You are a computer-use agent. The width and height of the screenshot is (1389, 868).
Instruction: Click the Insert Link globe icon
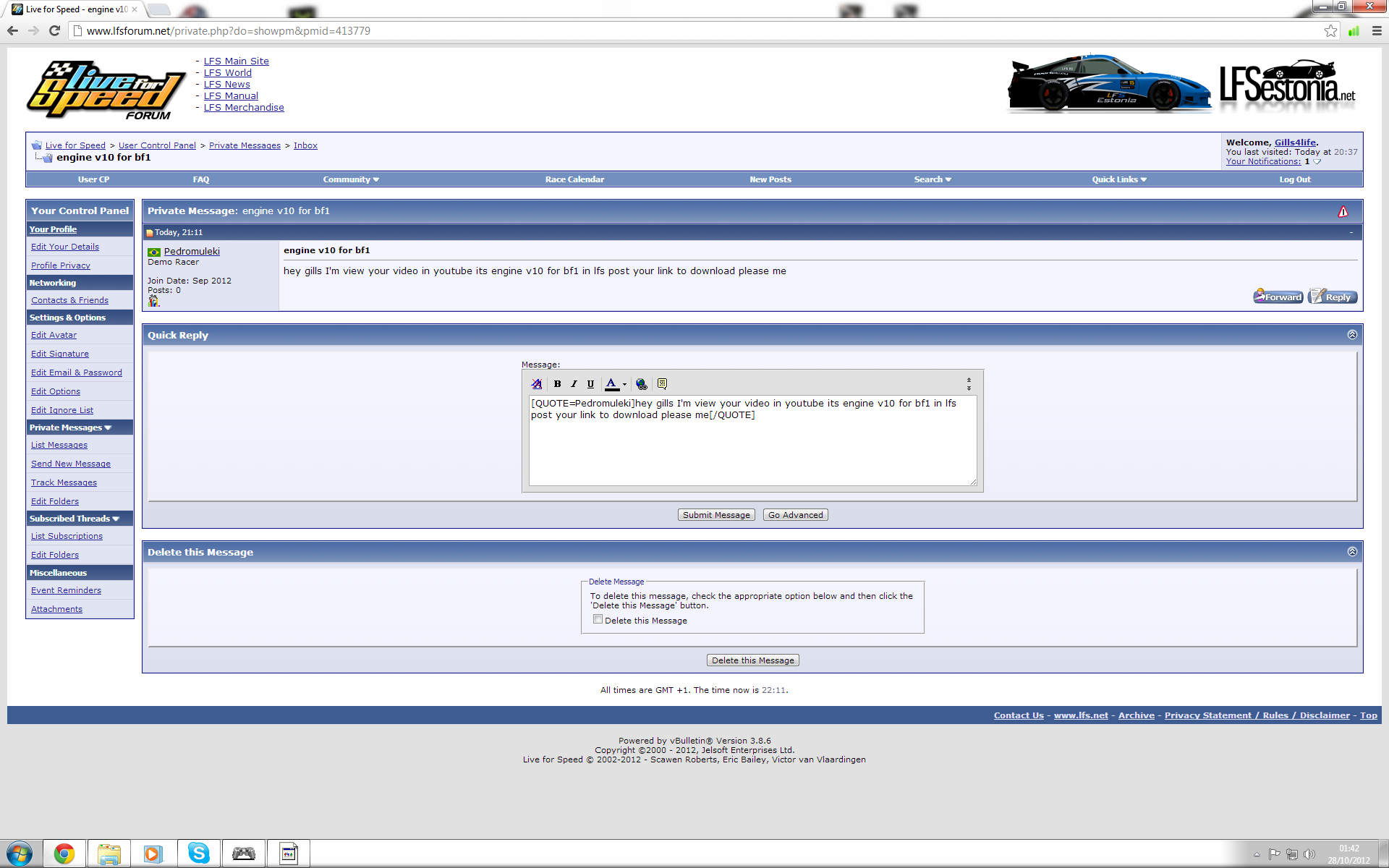point(641,384)
